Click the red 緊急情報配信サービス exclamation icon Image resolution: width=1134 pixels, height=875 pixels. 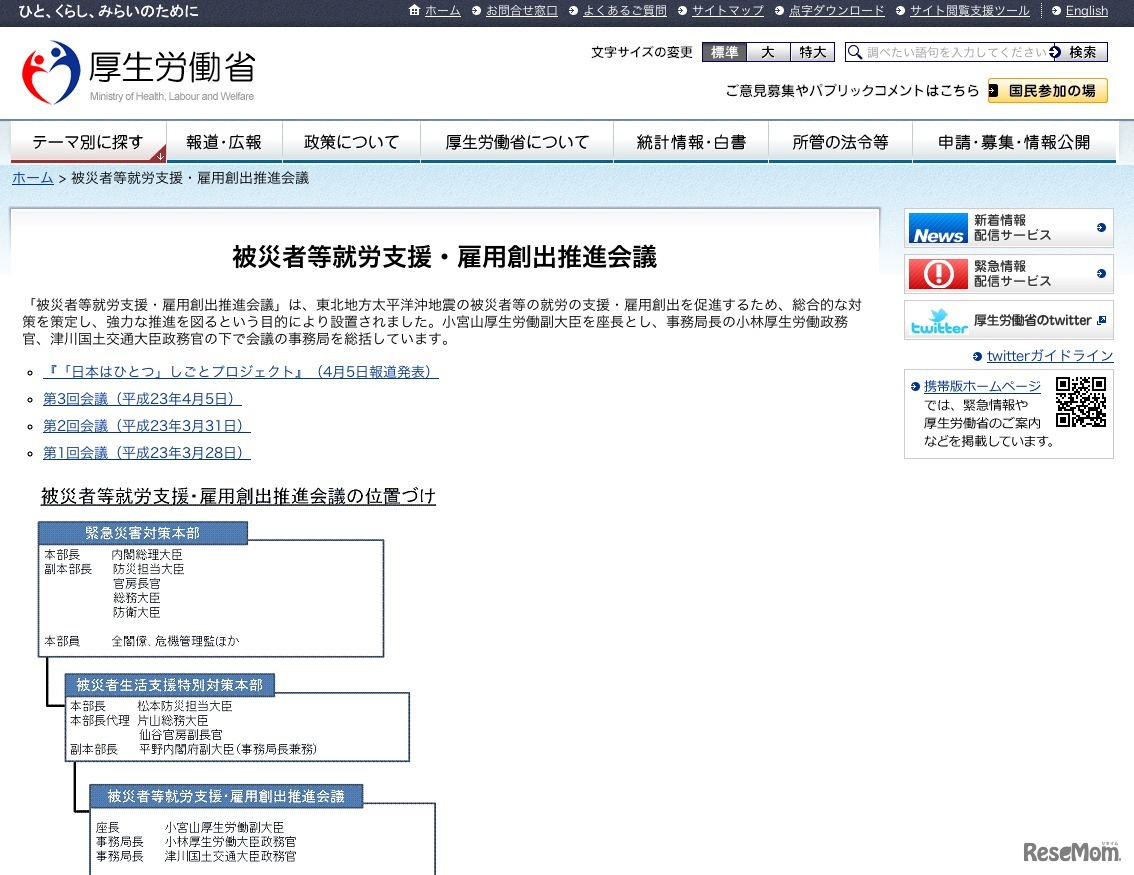coord(936,273)
